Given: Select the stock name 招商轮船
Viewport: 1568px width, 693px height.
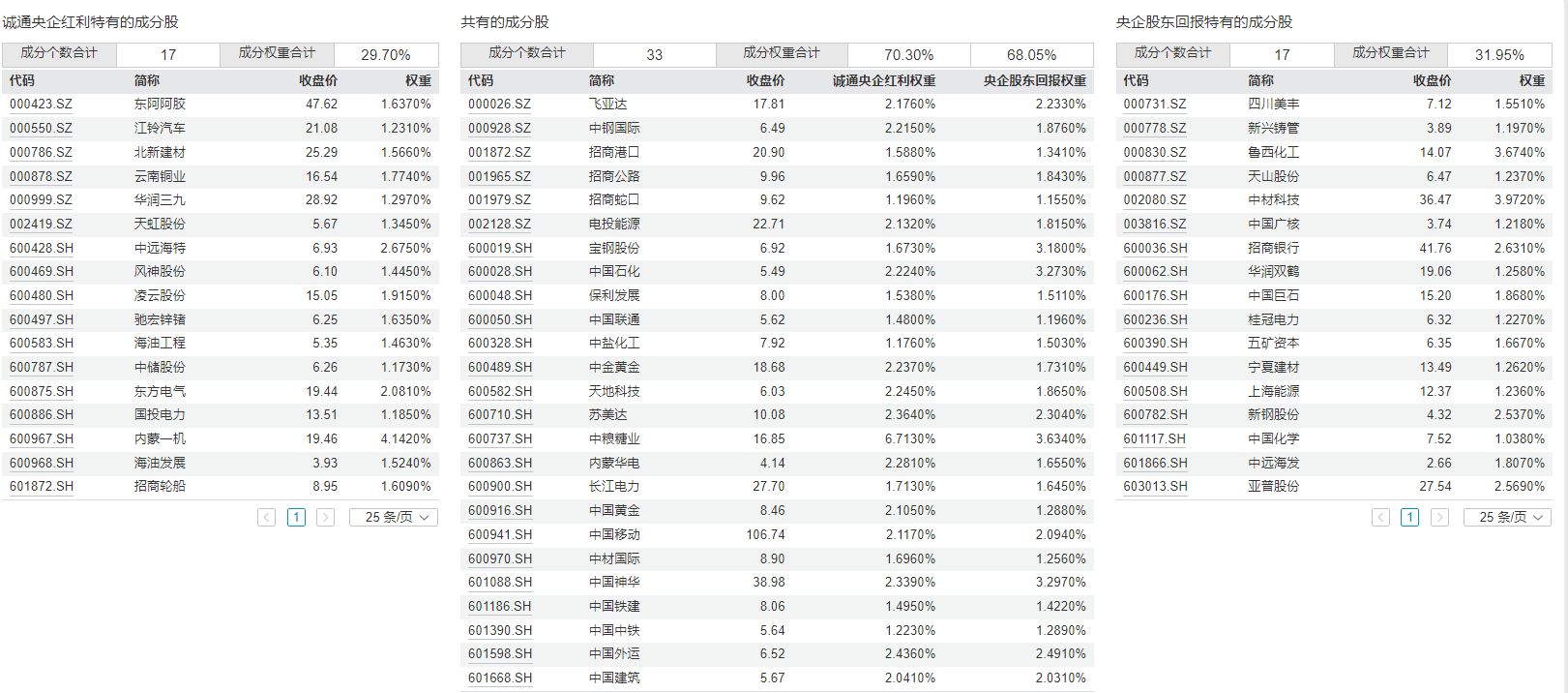Looking at the screenshot, I should [160, 486].
